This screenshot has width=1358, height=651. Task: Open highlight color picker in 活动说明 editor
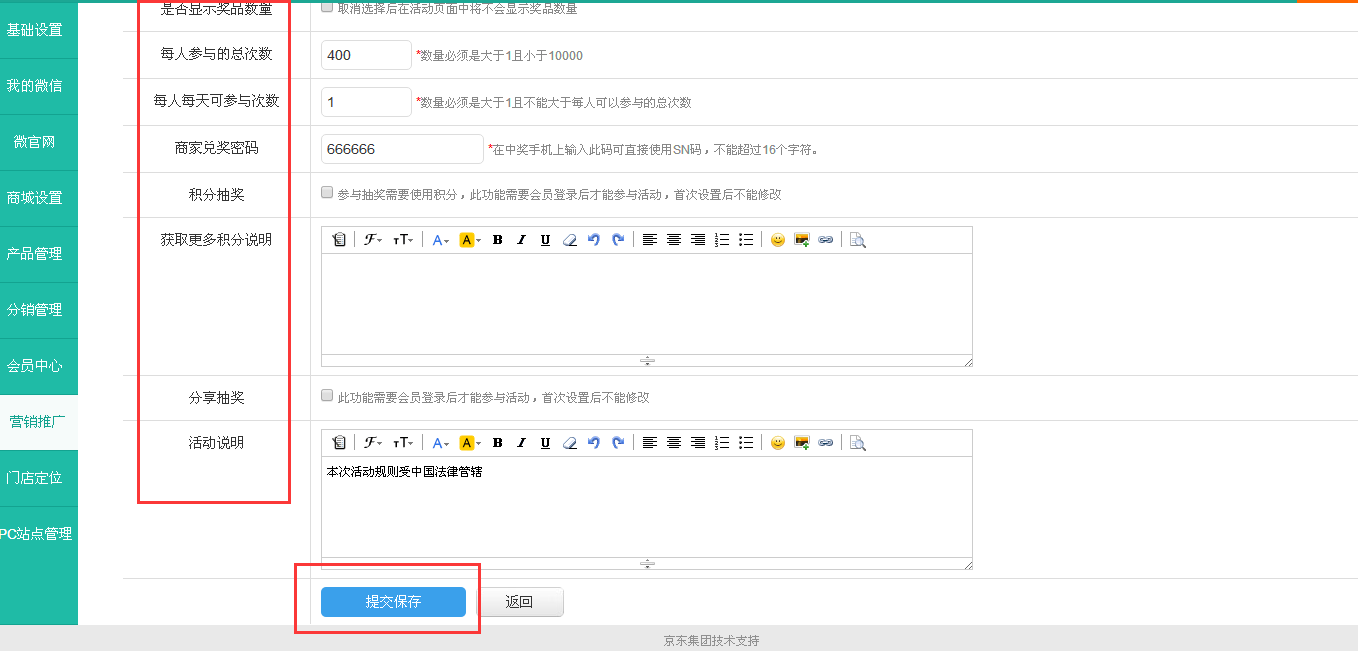point(469,443)
